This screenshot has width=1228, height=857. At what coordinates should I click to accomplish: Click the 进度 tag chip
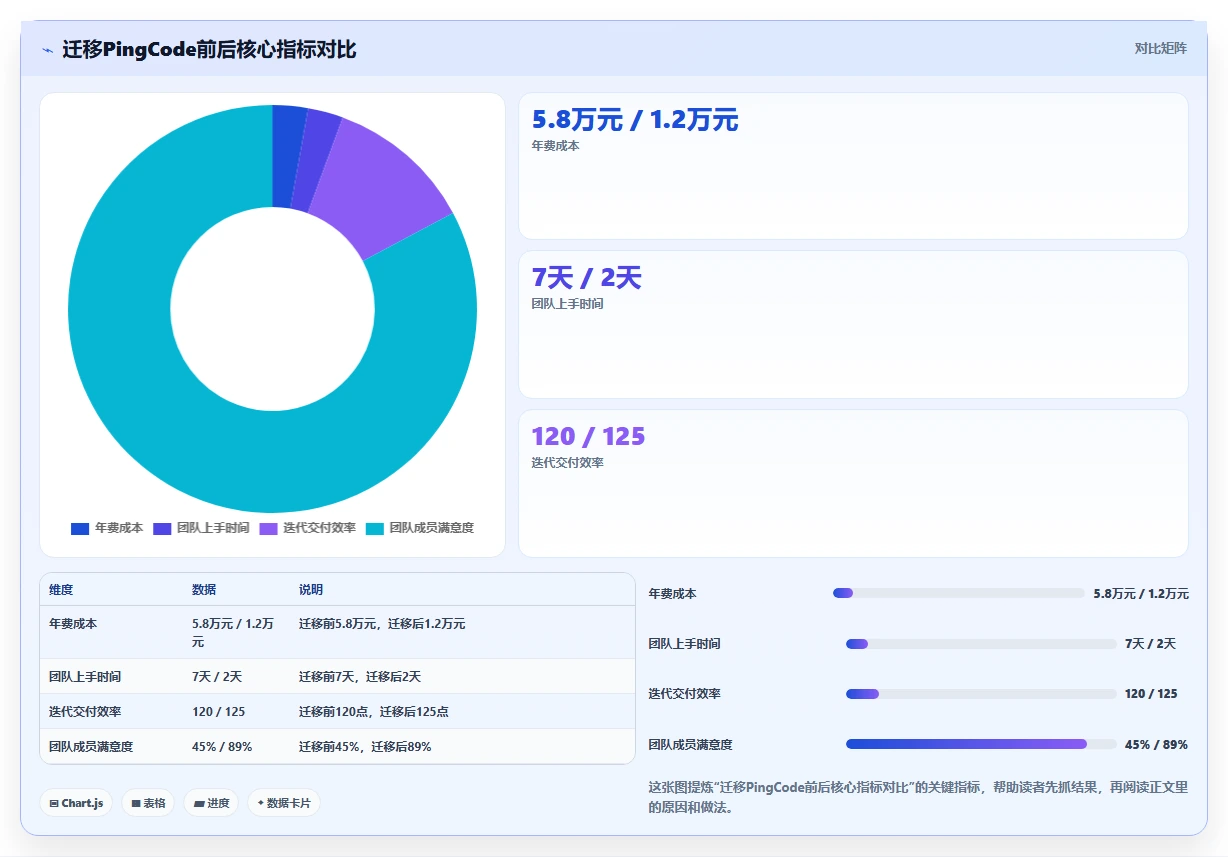[211, 803]
